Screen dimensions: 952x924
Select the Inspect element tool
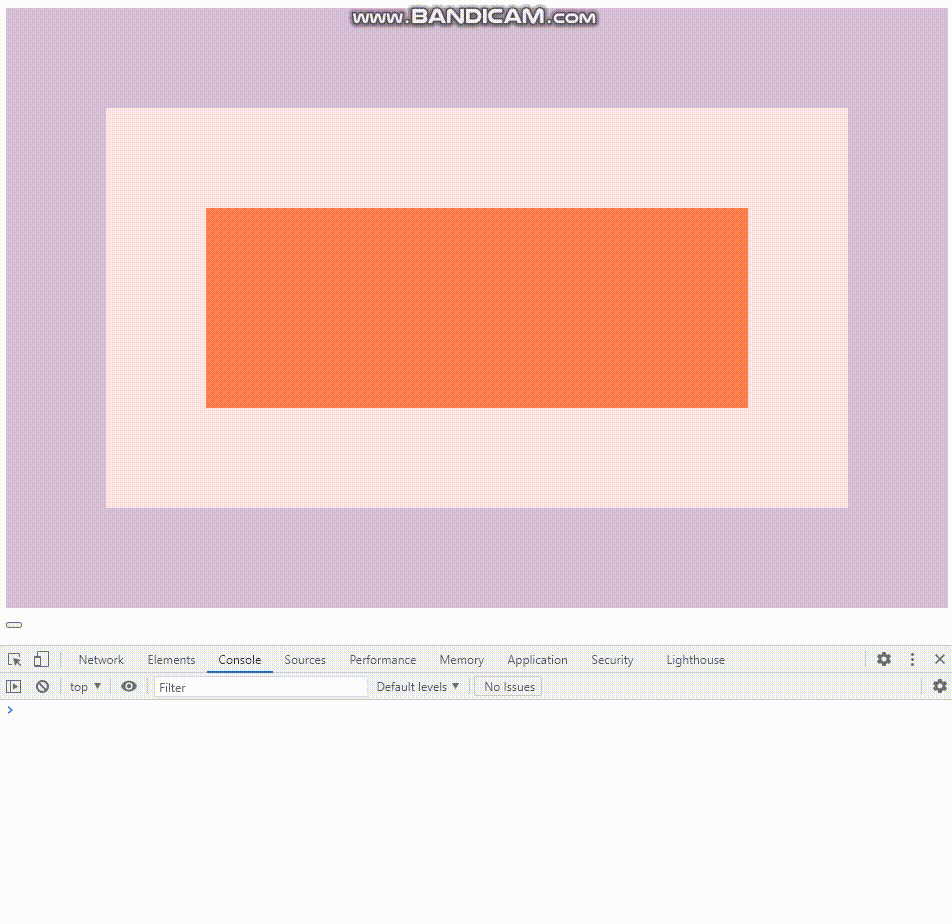tap(14, 660)
